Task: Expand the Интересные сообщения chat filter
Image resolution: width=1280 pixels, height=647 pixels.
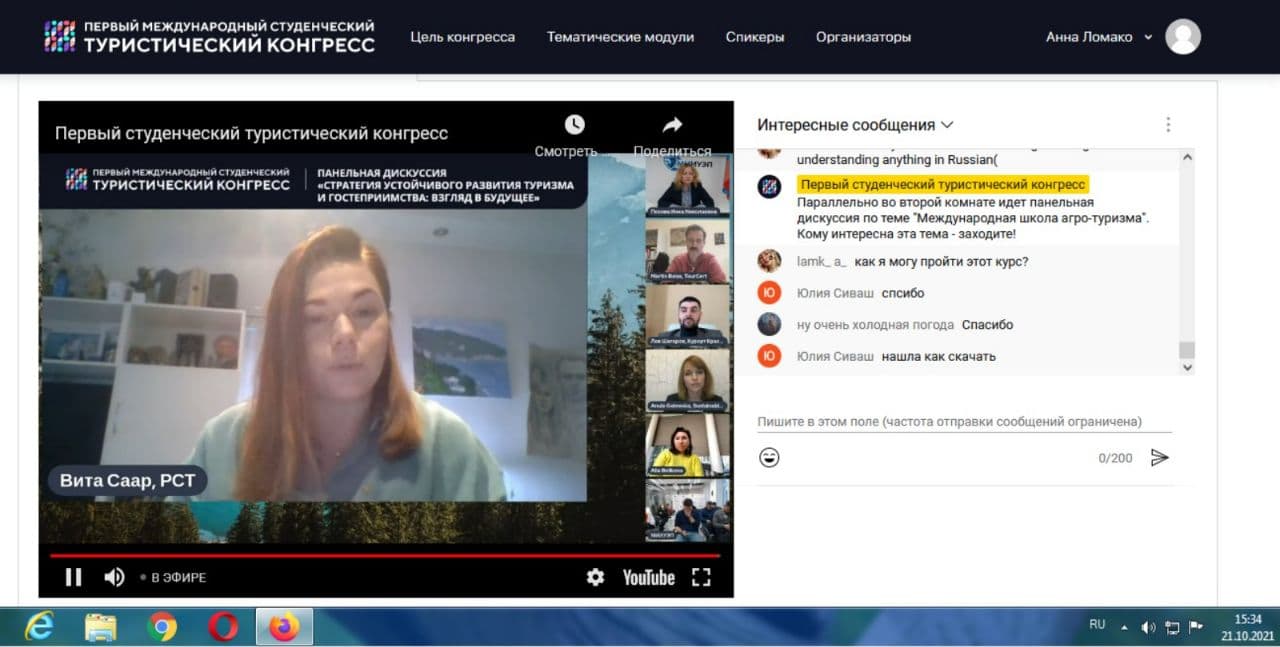Action: pos(855,125)
